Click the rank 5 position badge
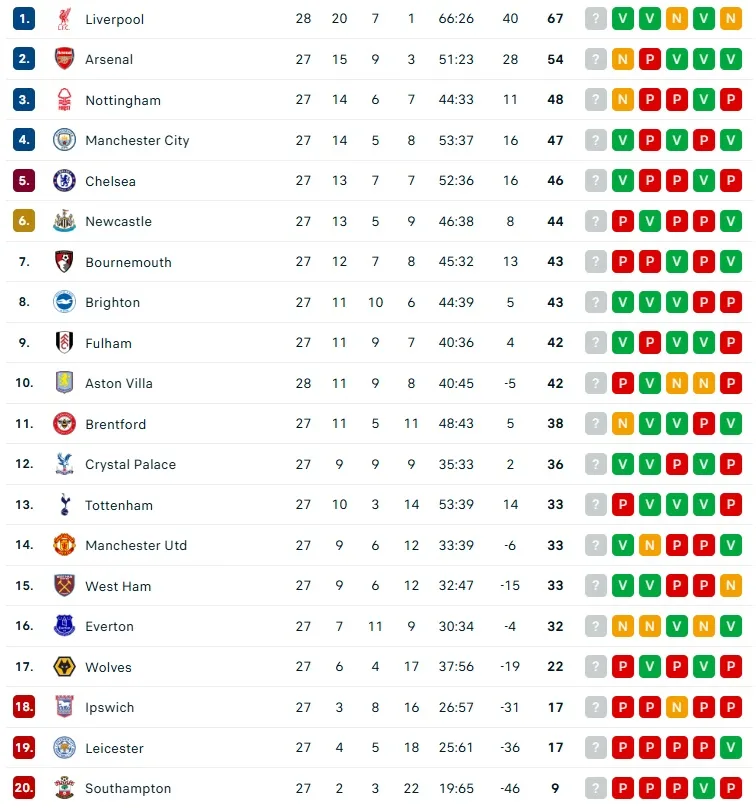This screenshot has width=756, height=808. click(24, 181)
